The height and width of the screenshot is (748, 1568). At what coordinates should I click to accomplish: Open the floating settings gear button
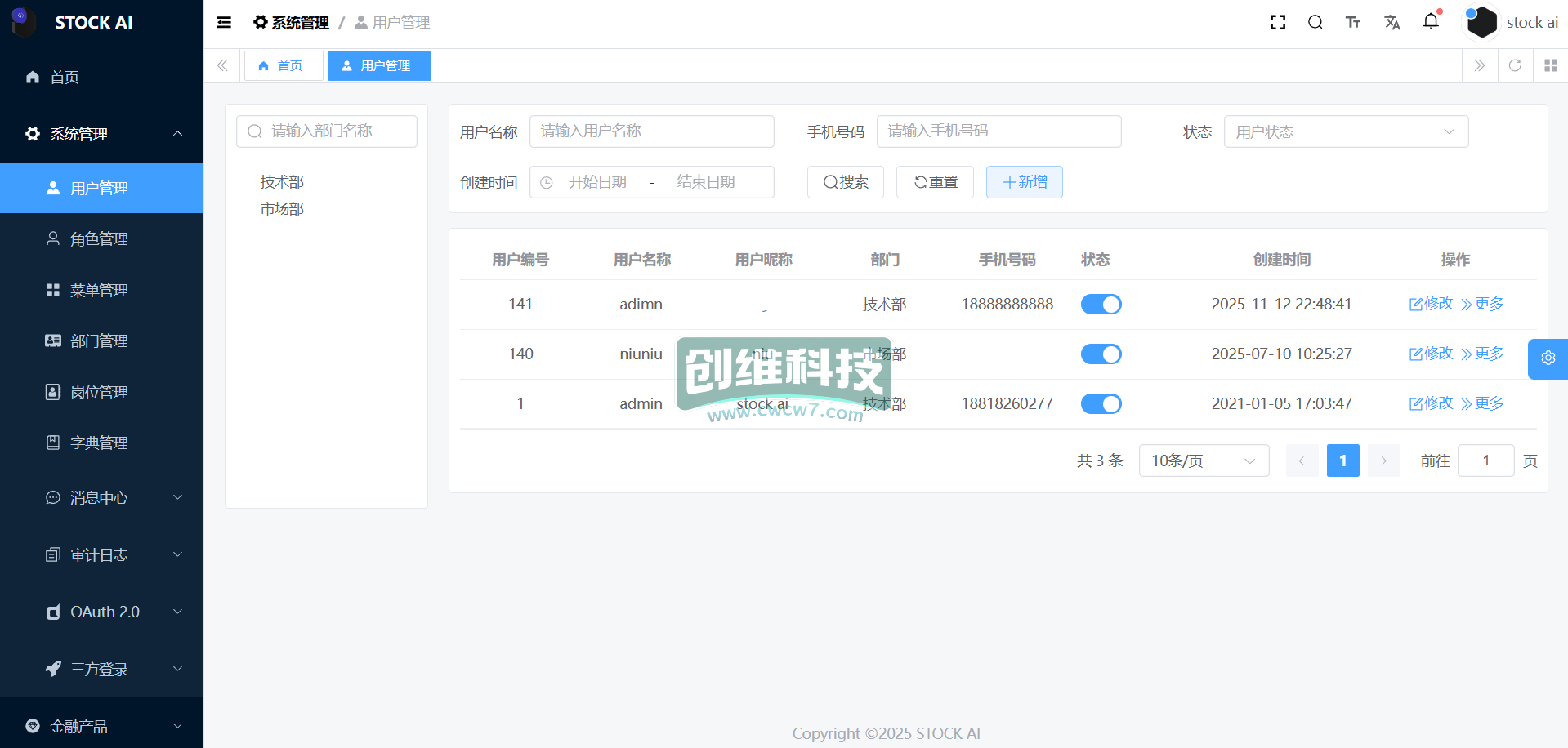[1548, 358]
